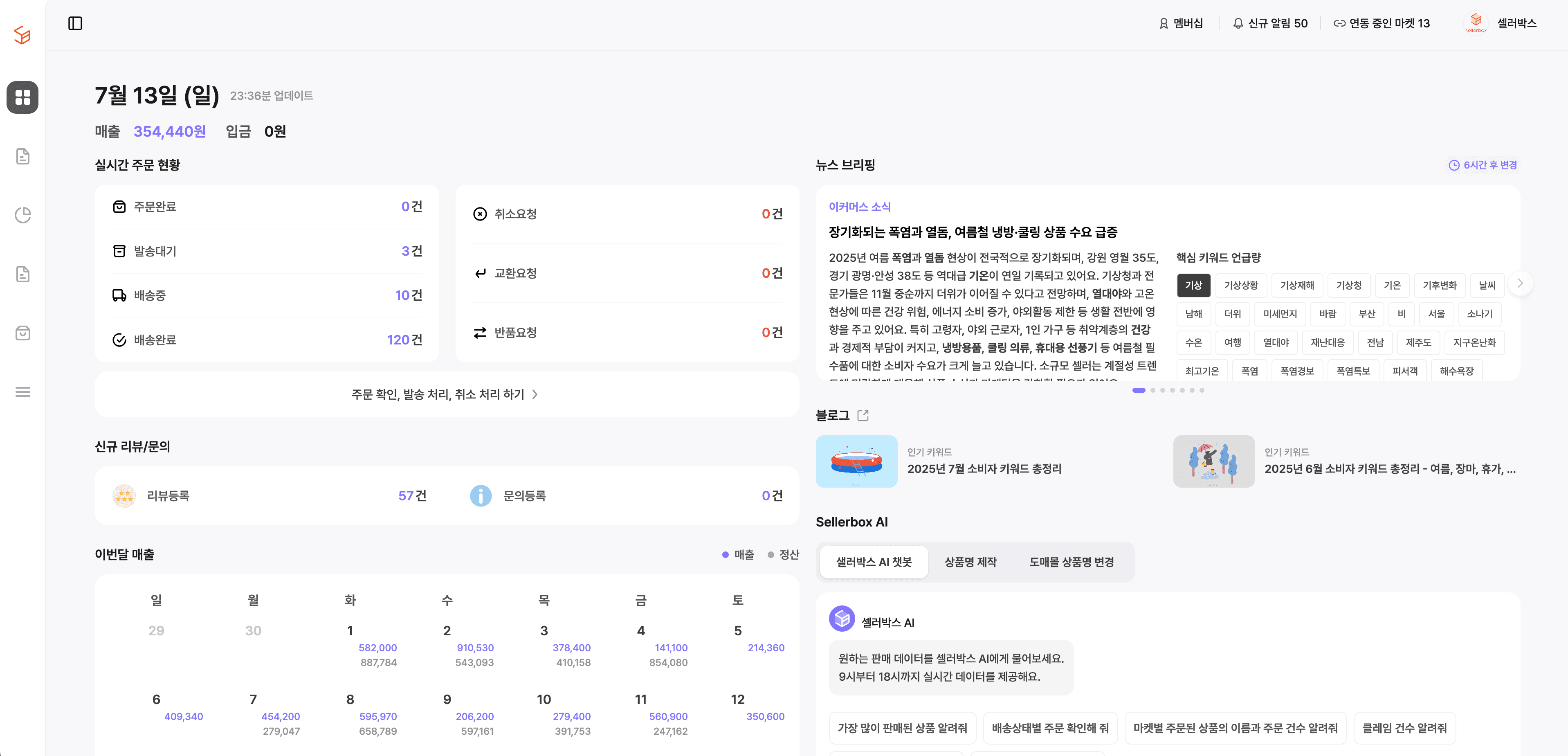This screenshot has height=756, width=1568.
Task: Open the dashboard grid icon in sidebar
Action: pyautogui.click(x=22, y=97)
